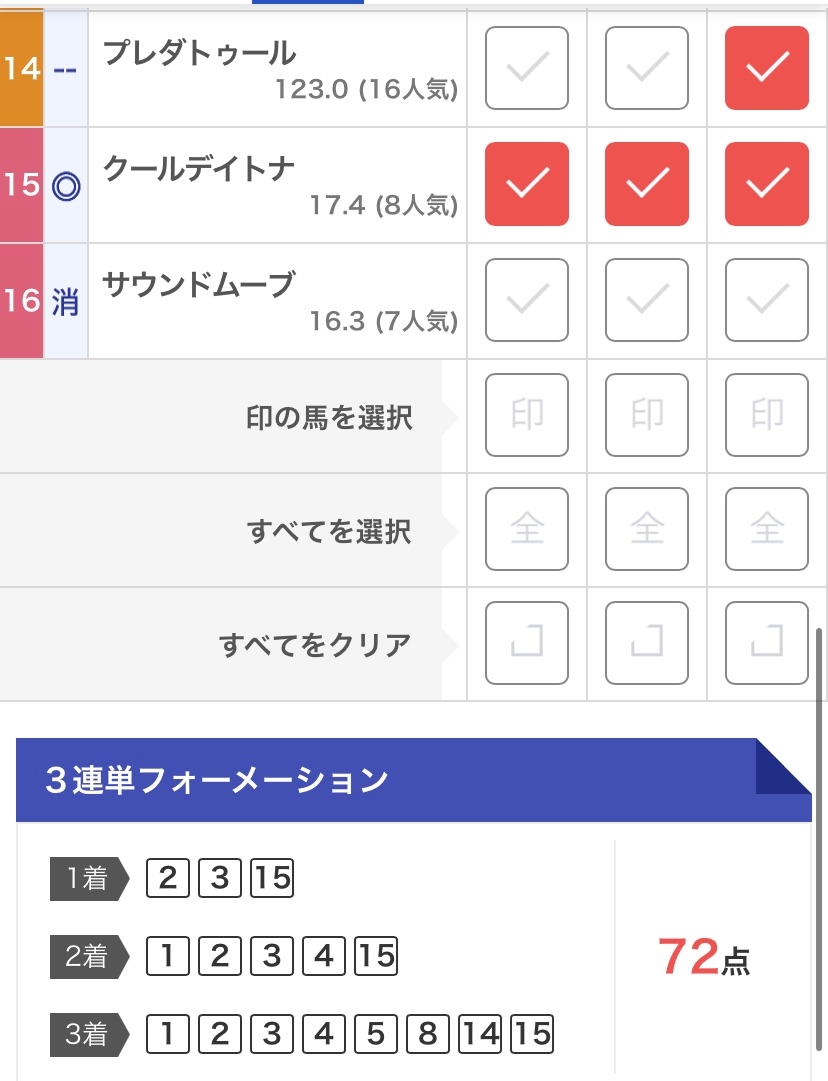Change the ◎ mark on horse 15

[x=65, y=186]
